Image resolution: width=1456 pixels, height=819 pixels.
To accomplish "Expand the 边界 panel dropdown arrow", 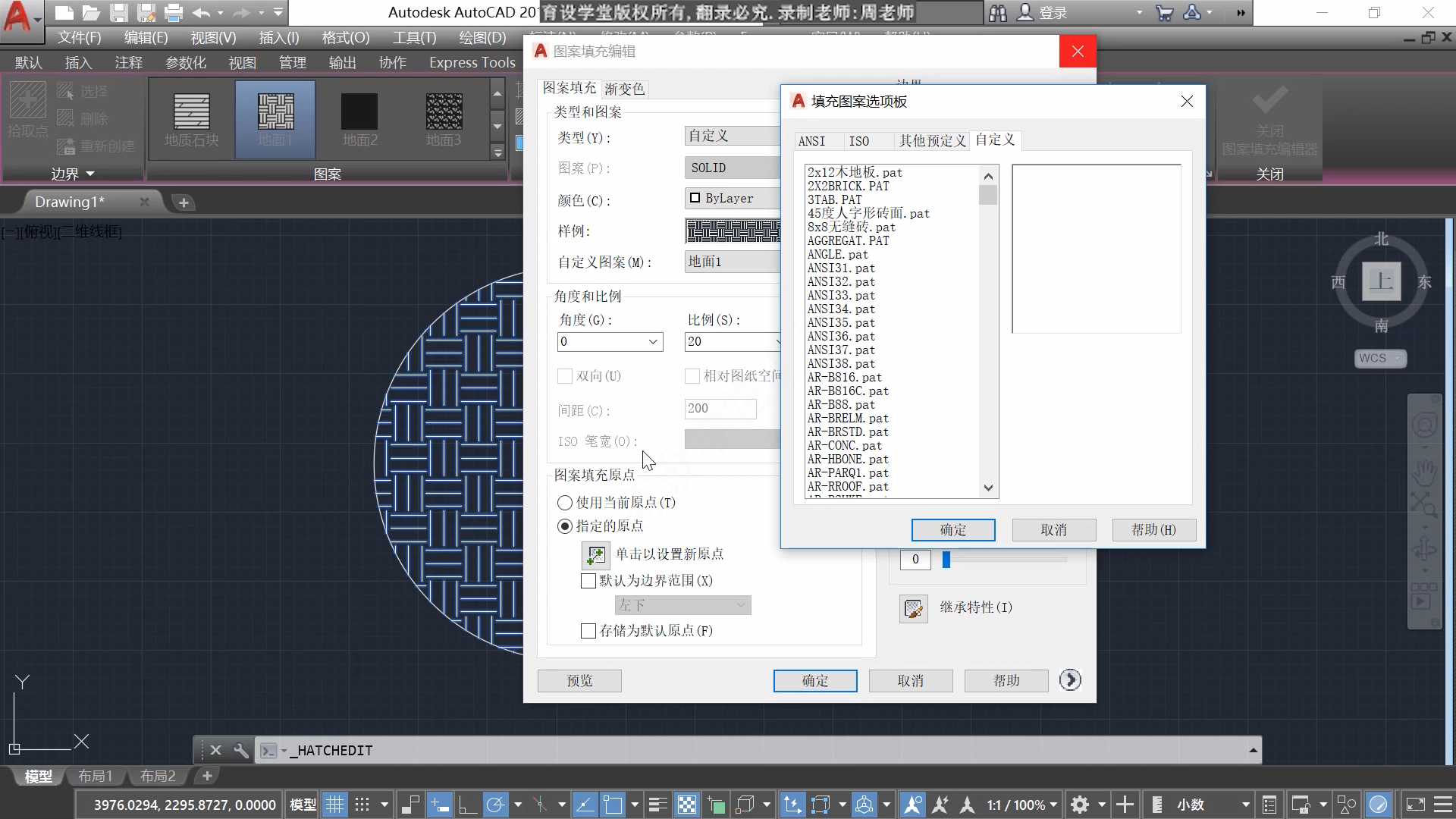I will point(90,174).
